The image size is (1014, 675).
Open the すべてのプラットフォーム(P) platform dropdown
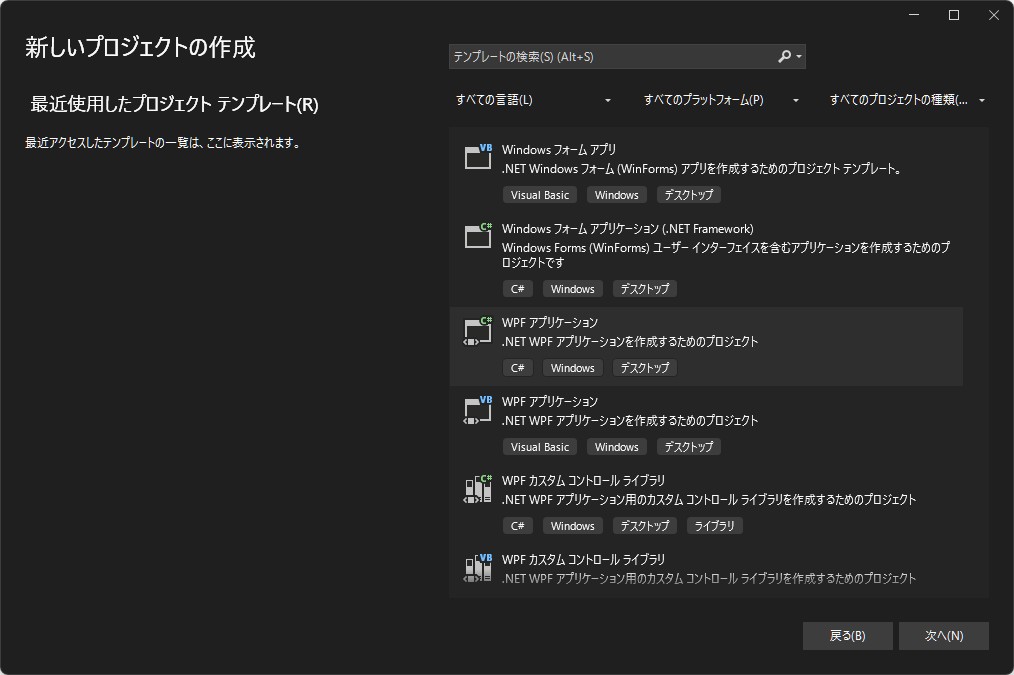(x=721, y=100)
